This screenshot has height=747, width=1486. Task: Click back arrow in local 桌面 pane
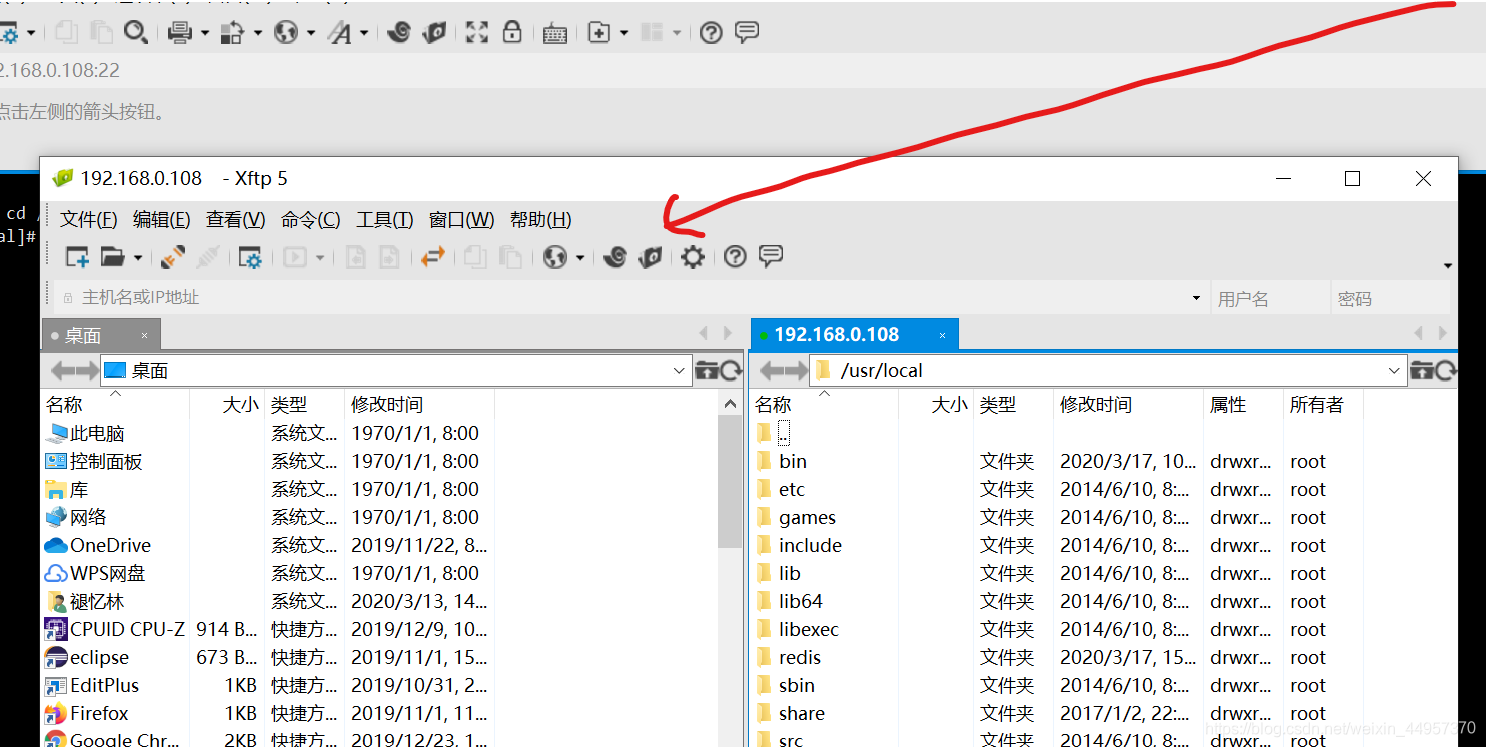[62, 371]
